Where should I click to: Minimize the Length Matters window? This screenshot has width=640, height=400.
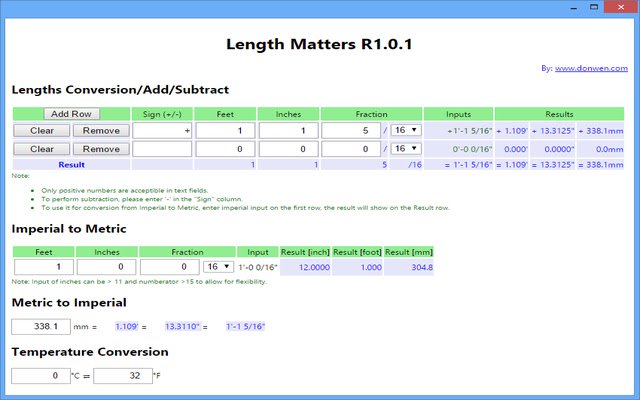point(573,7)
